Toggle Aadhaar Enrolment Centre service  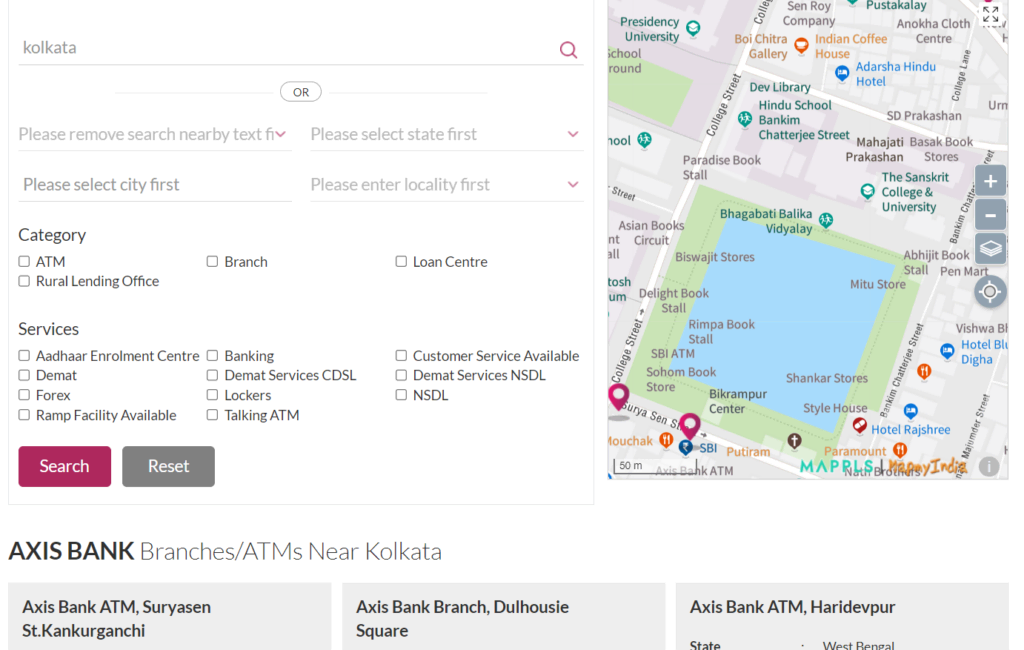(24, 355)
